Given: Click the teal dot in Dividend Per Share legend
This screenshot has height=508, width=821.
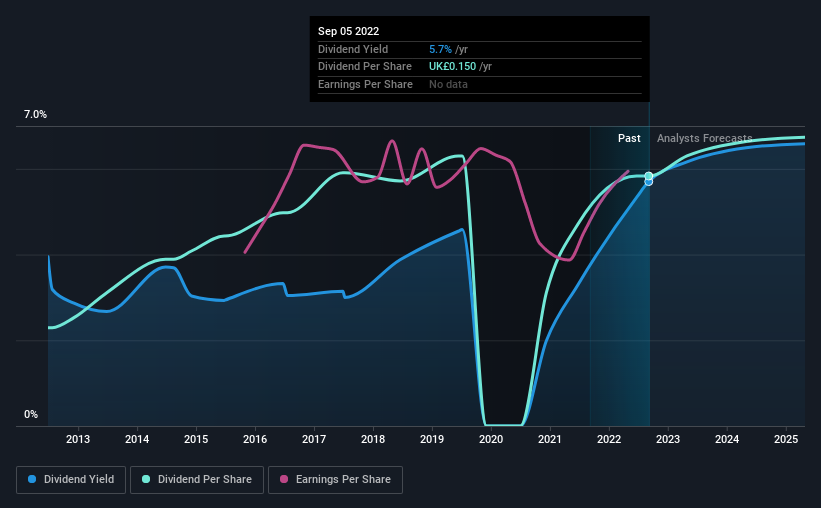Looking at the screenshot, I should [x=146, y=479].
